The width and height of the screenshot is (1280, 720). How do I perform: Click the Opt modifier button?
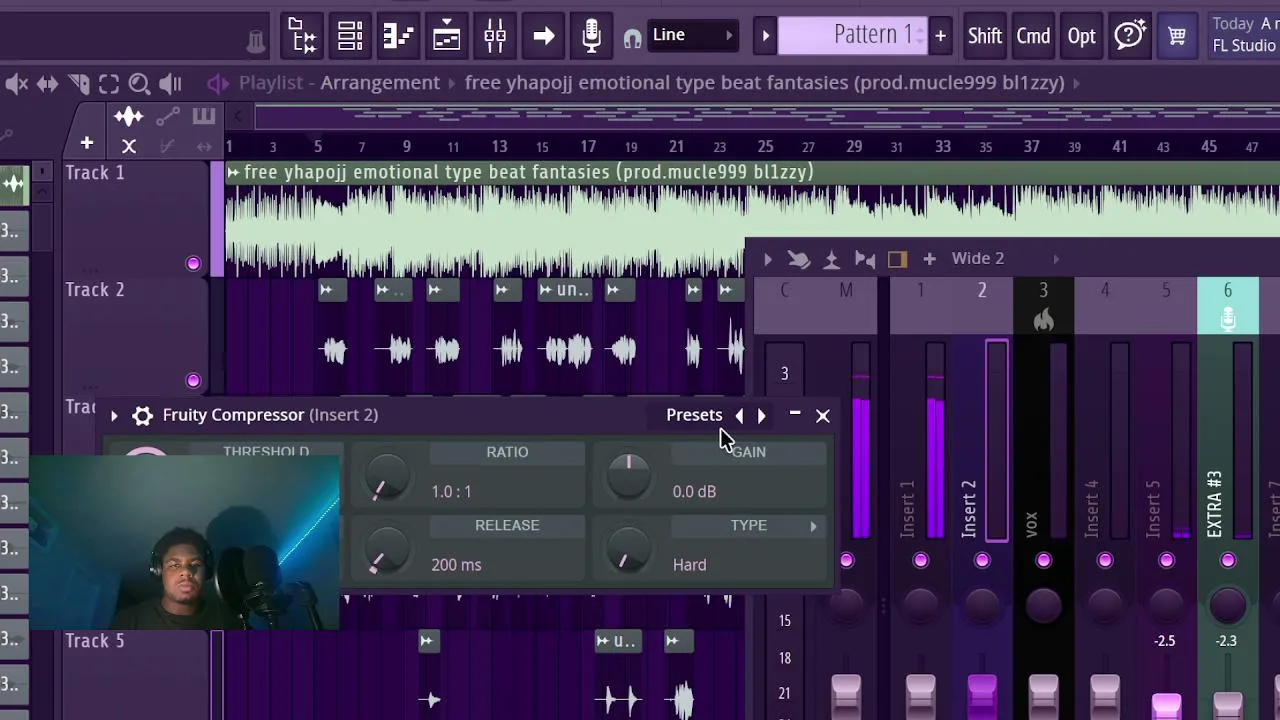1082,36
